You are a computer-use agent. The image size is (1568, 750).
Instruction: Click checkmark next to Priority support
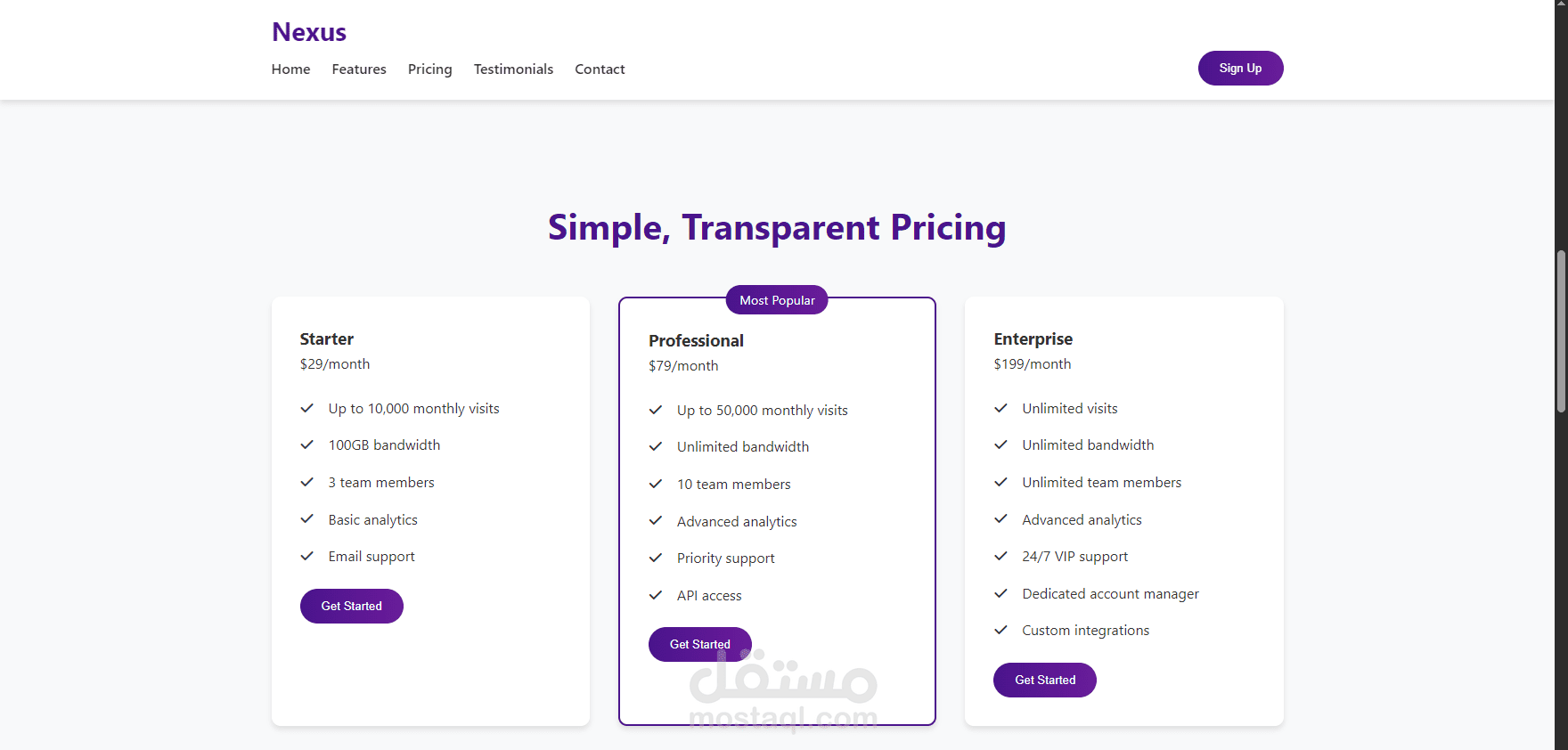click(x=656, y=558)
